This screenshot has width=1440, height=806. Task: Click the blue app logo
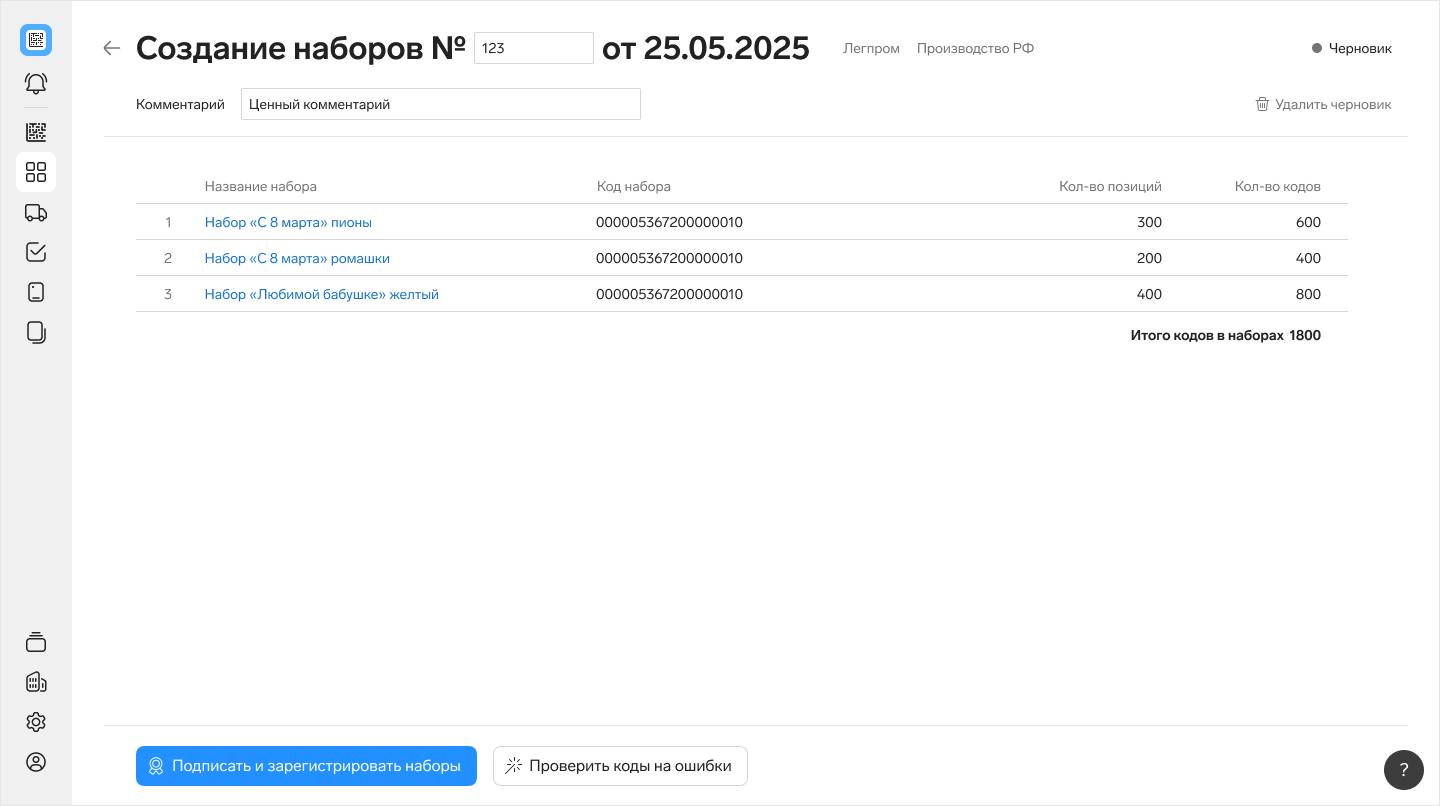click(x=36, y=40)
